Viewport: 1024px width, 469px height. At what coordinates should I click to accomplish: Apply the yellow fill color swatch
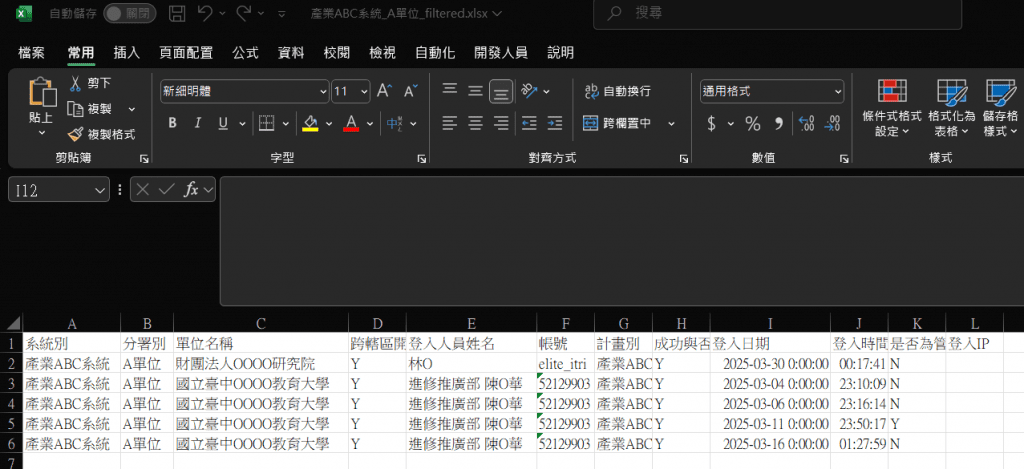[310, 123]
